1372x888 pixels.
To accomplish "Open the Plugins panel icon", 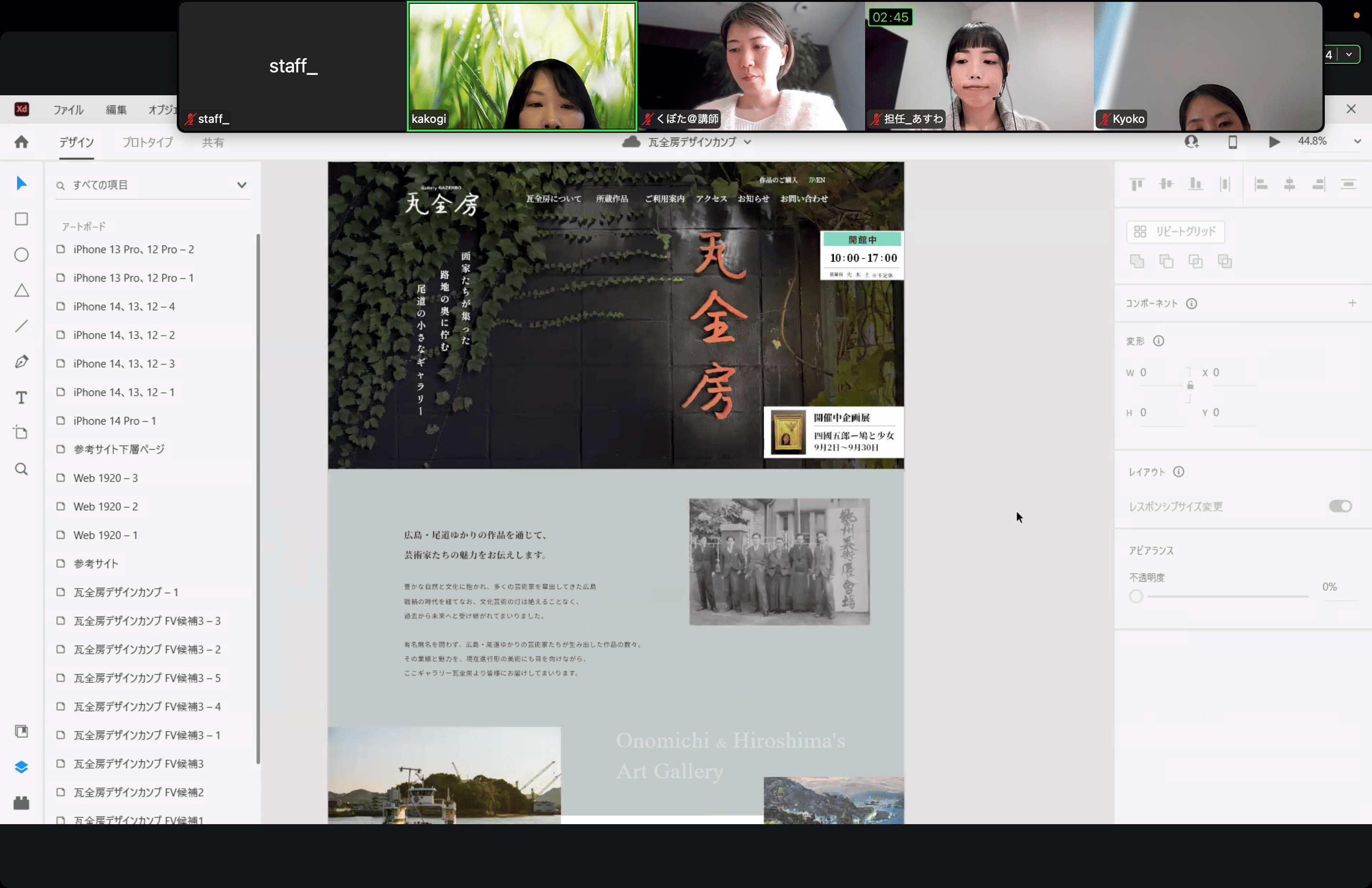I will point(21,803).
